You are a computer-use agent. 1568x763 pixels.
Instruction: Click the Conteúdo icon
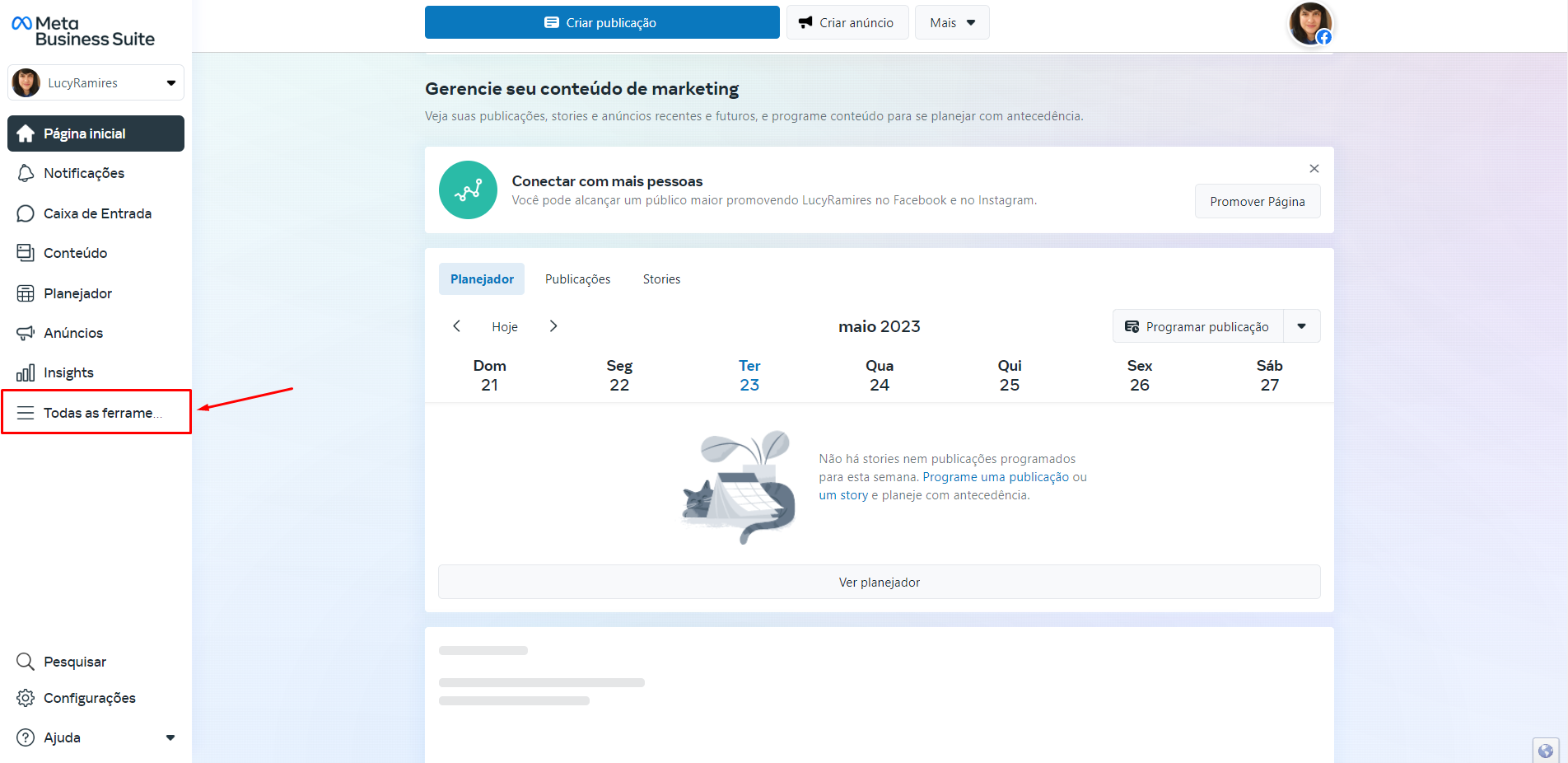(26, 253)
